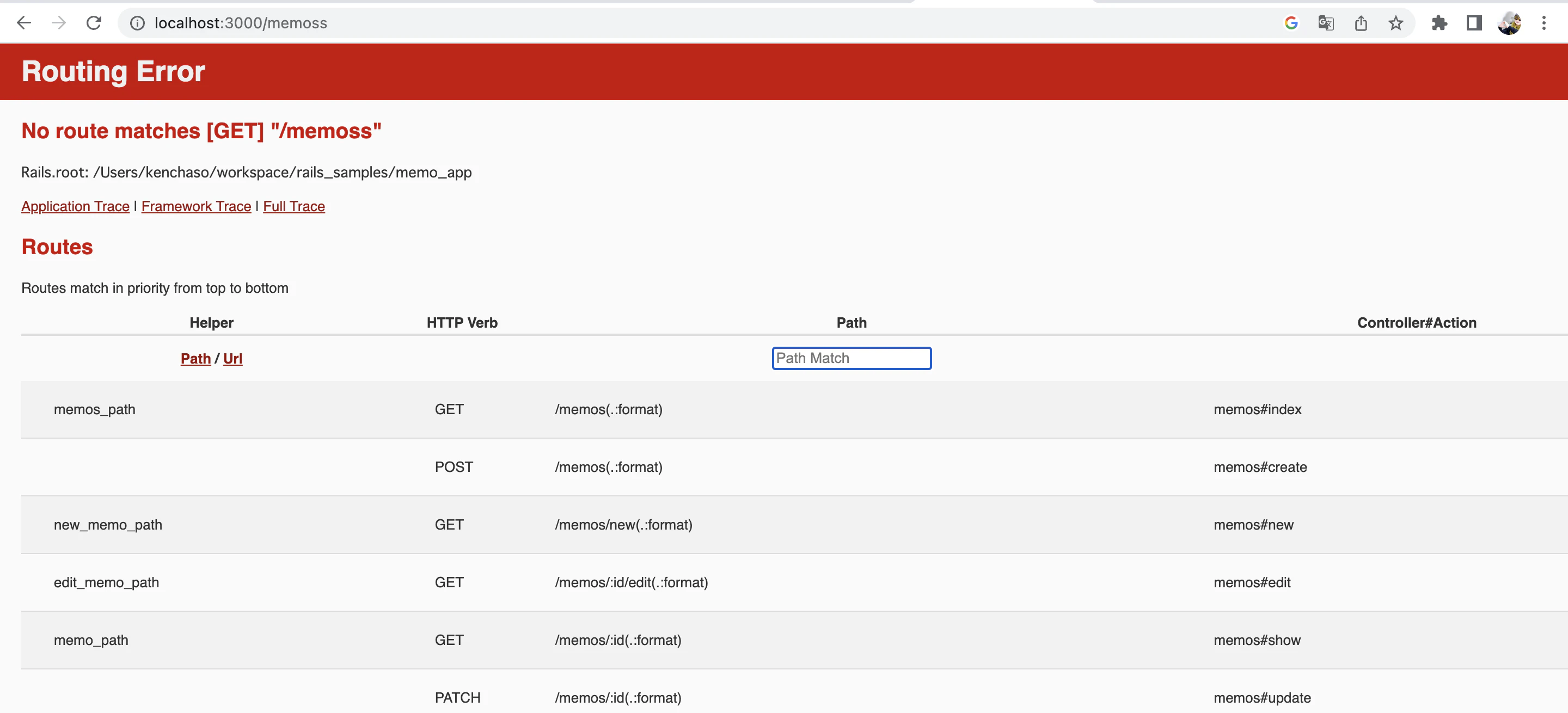Open the site information icon in address bar

[x=138, y=23]
